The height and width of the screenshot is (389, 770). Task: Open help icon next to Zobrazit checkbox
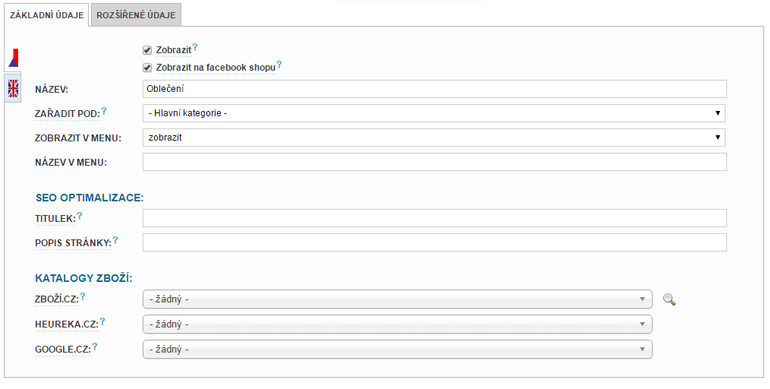(x=195, y=47)
